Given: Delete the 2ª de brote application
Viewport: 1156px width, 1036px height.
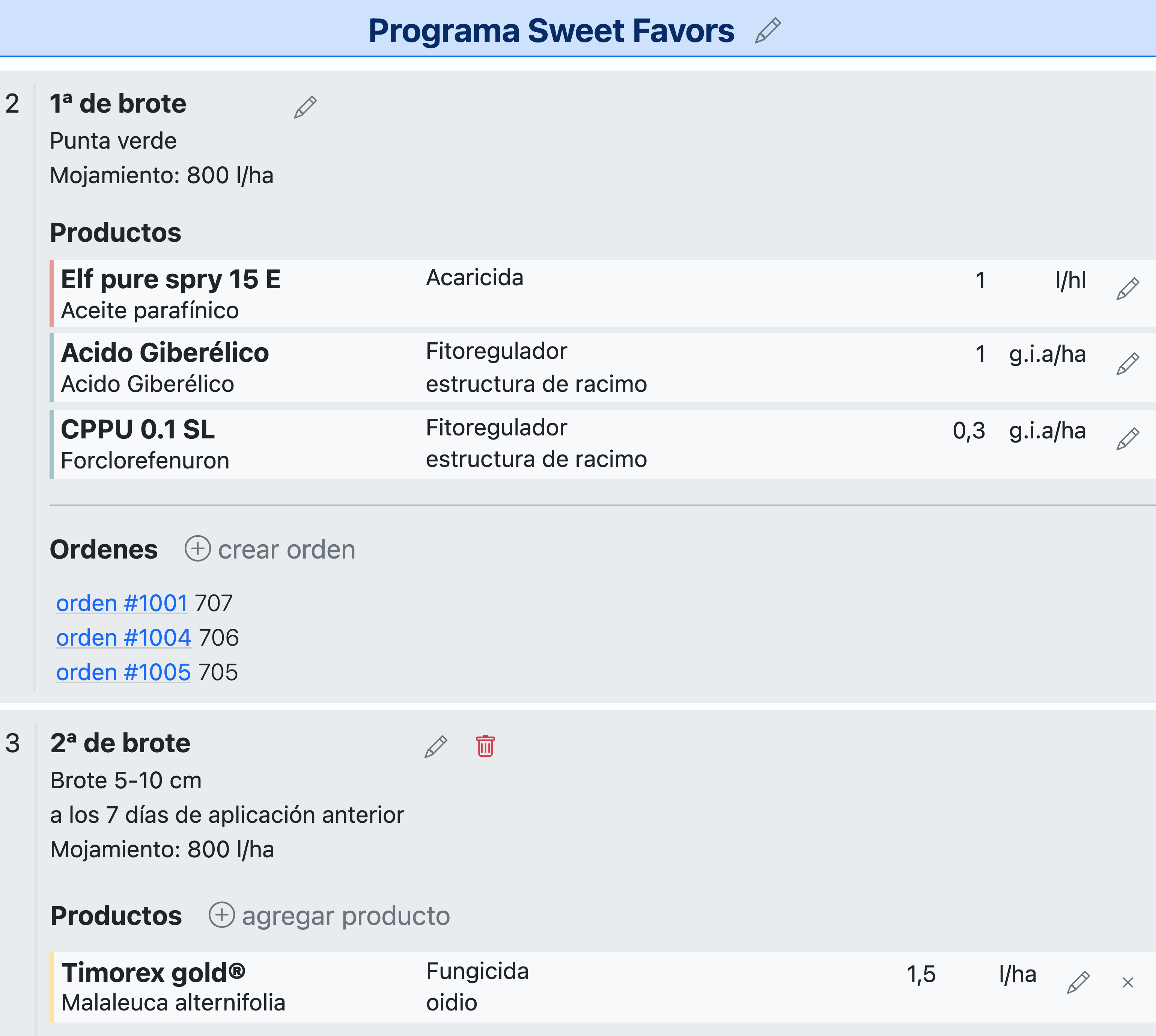Looking at the screenshot, I should 485,746.
